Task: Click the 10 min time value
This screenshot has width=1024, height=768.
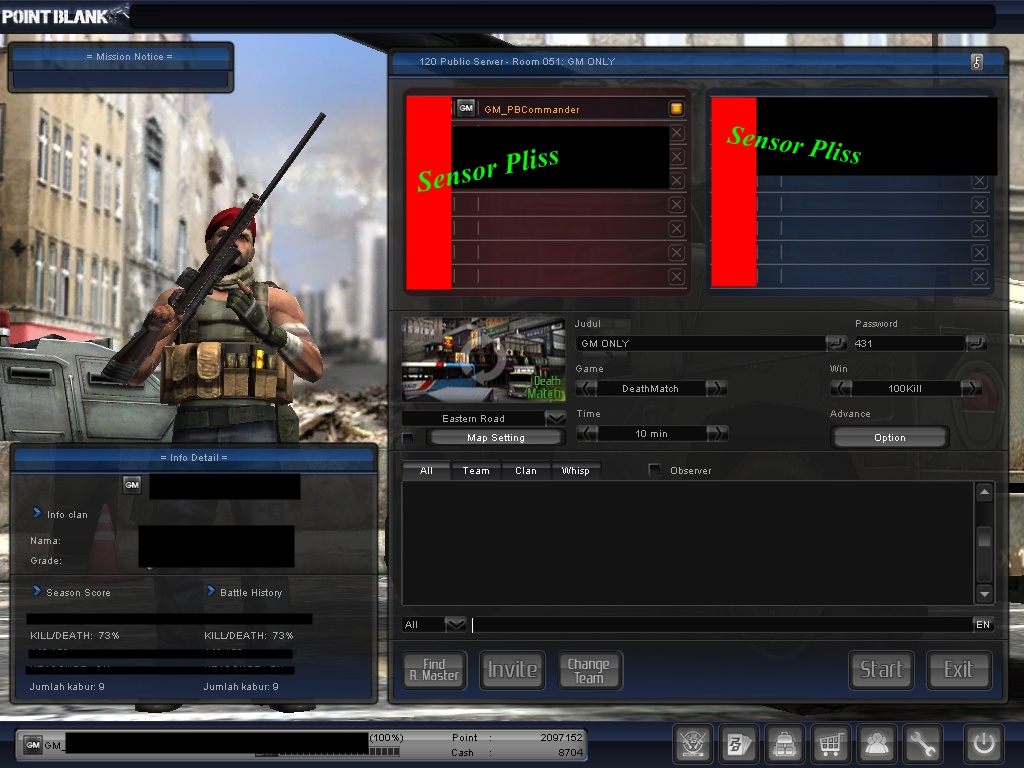Action: [652, 434]
